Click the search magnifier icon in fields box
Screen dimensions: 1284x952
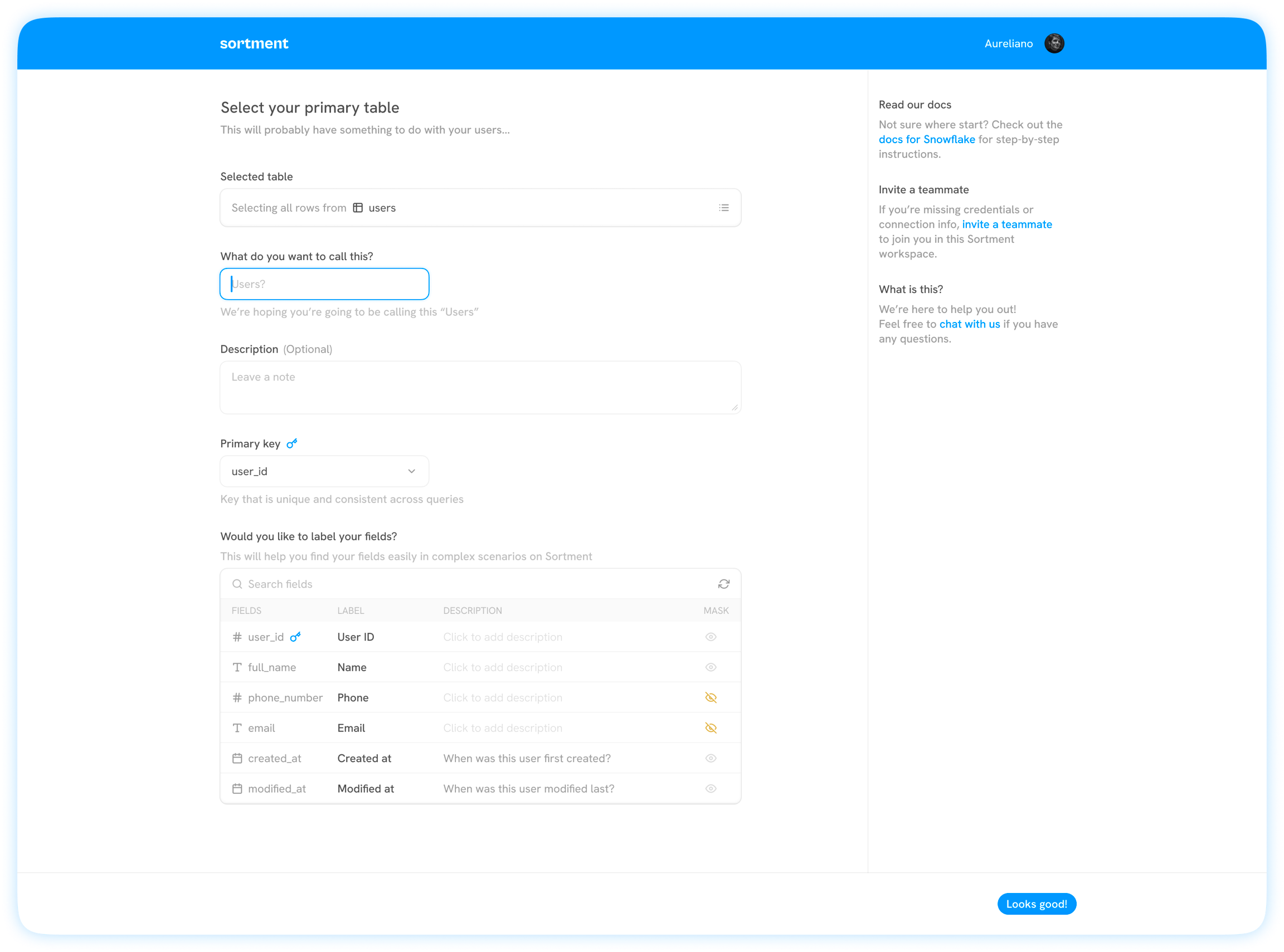click(237, 584)
